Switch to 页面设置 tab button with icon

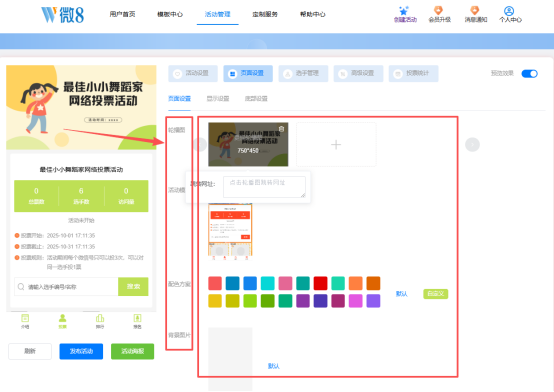click(248, 74)
